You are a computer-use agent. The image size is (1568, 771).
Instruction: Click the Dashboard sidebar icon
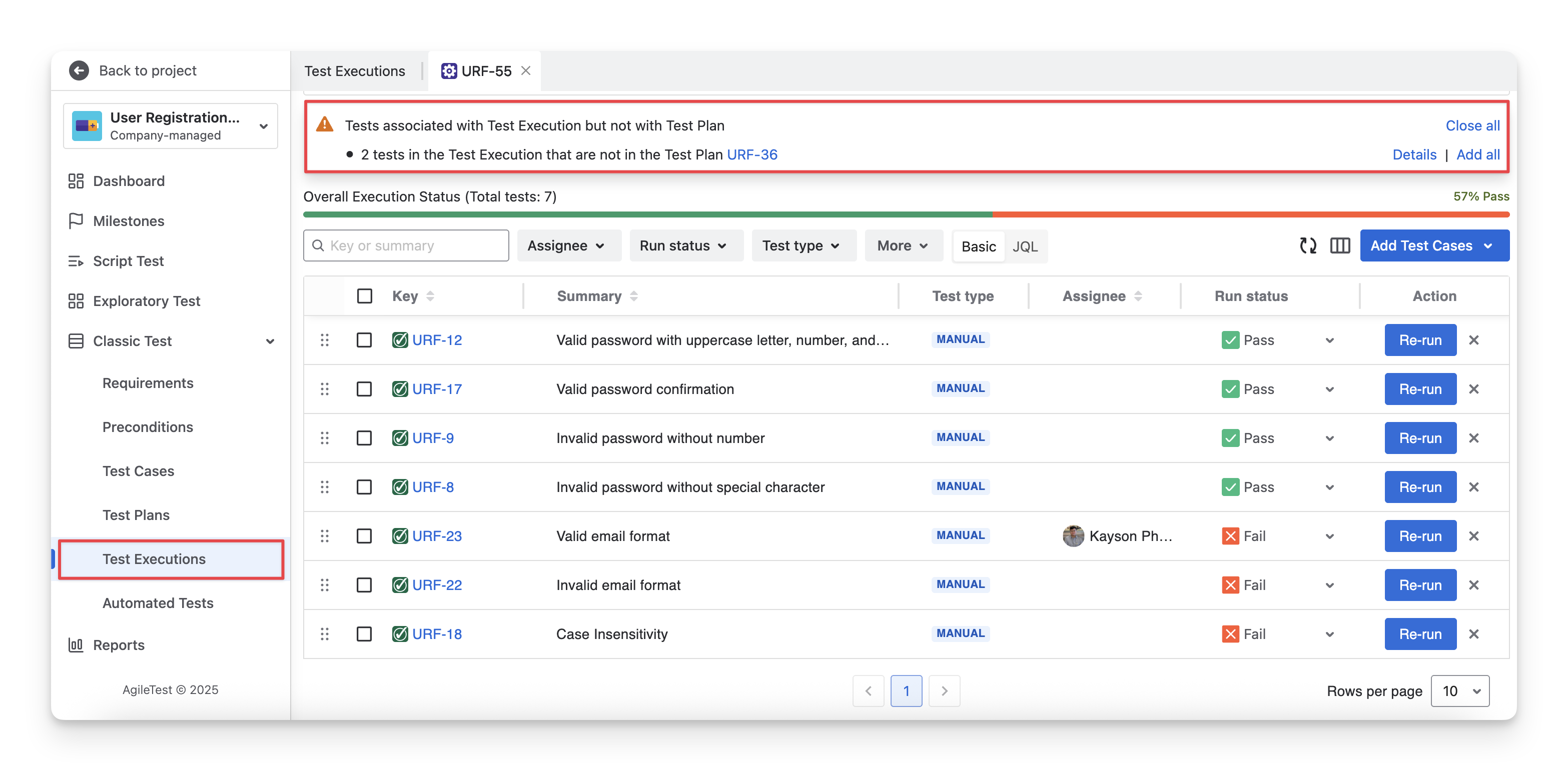point(76,181)
